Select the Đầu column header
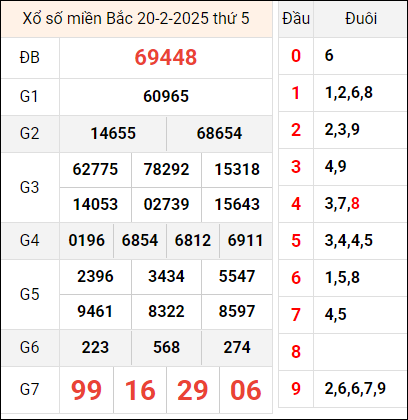408x420 pixels. (x=296, y=19)
